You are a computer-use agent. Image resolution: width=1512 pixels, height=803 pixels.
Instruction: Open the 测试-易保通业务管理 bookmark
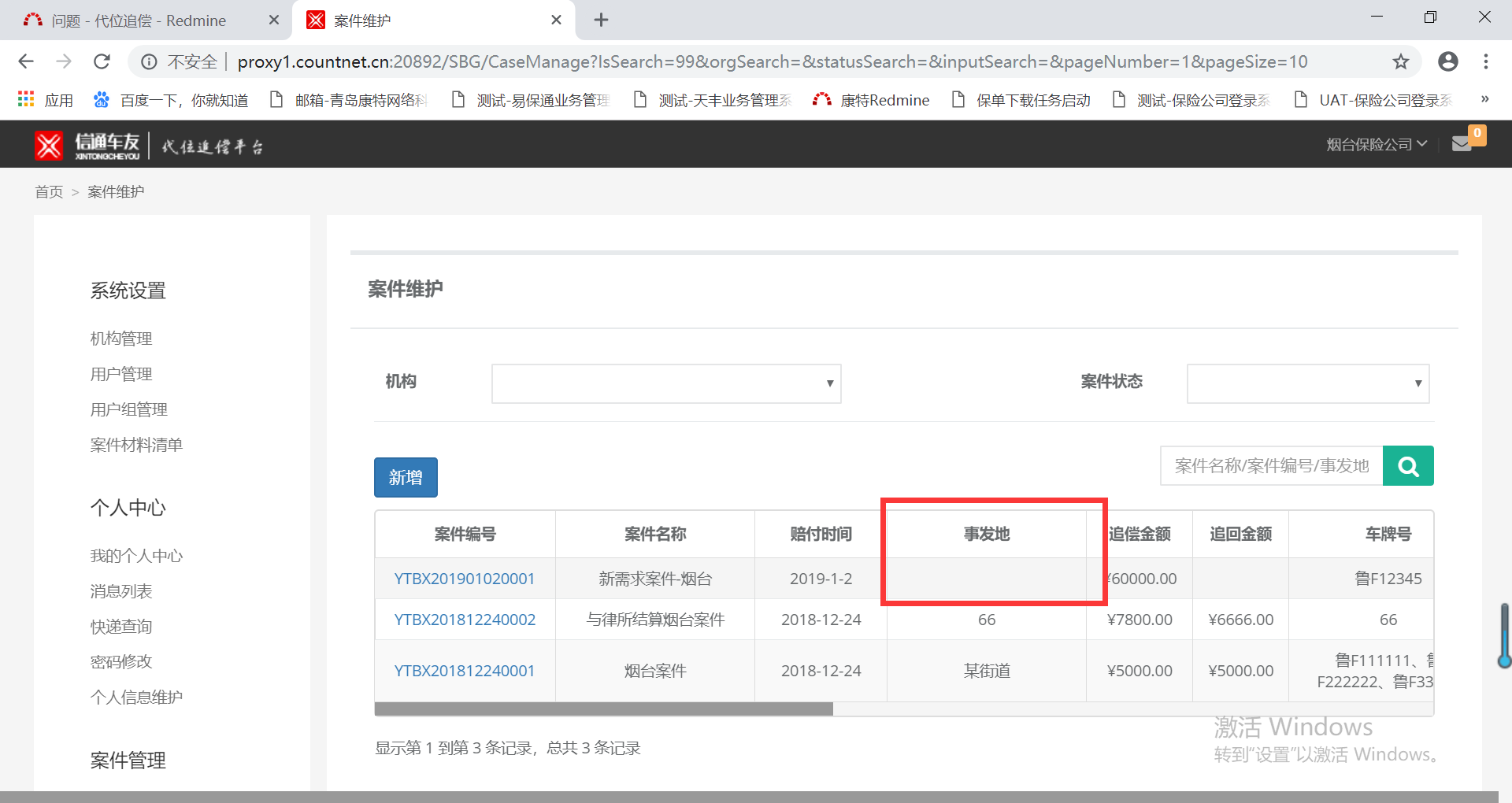point(531,100)
